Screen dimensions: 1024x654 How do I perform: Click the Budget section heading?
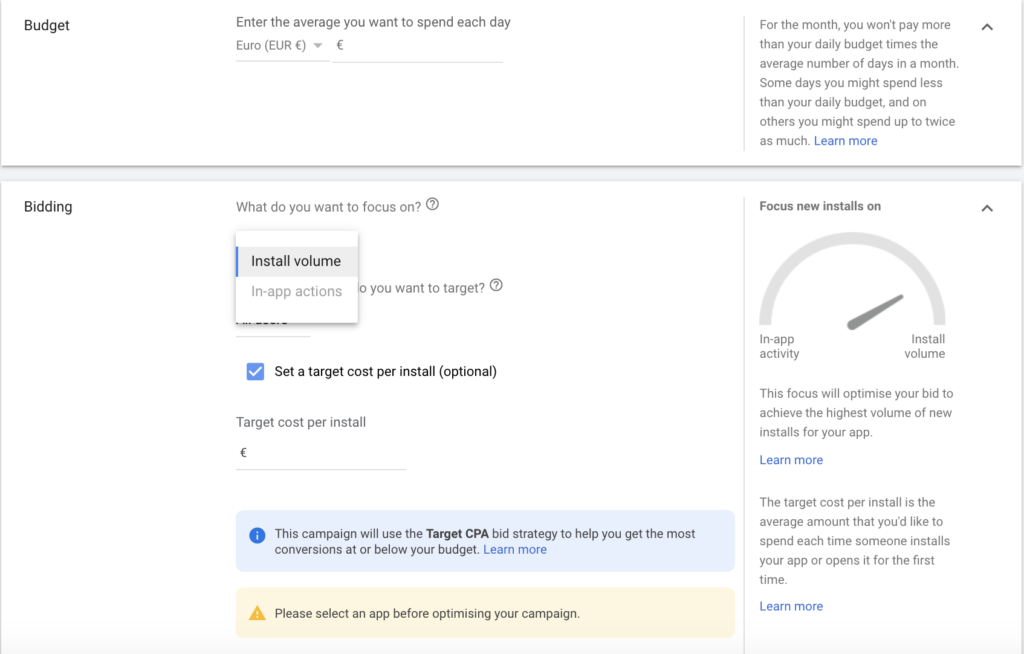(46, 25)
